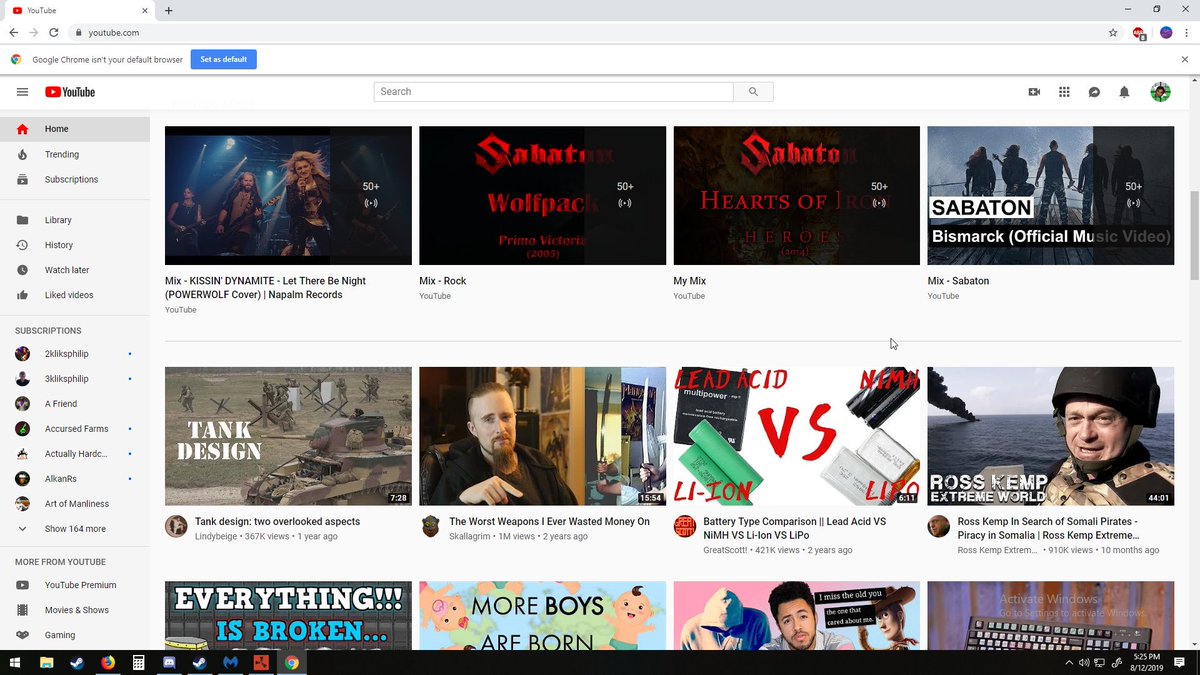Open the notifications bell

click(x=1124, y=92)
